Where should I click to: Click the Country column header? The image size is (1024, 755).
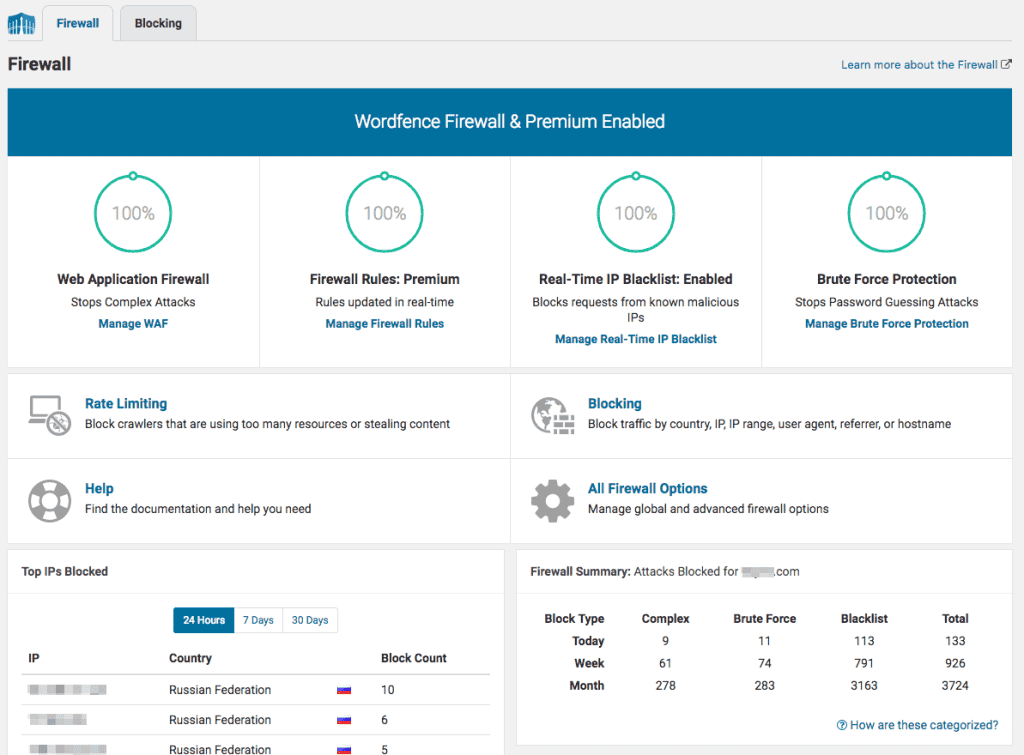click(x=190, y=658)
